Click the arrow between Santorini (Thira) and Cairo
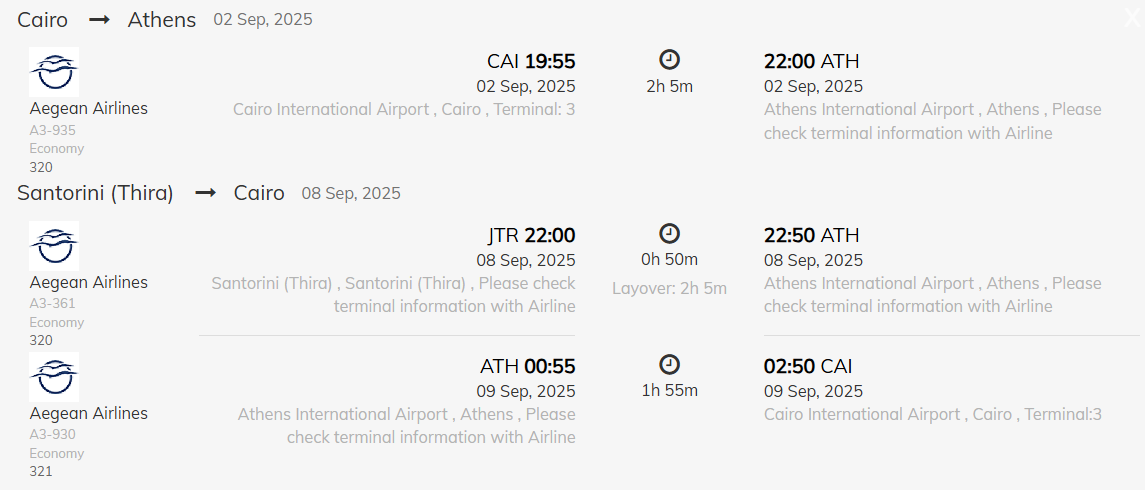The height and width of the screenshot is (490, 1145). [205, 193]
